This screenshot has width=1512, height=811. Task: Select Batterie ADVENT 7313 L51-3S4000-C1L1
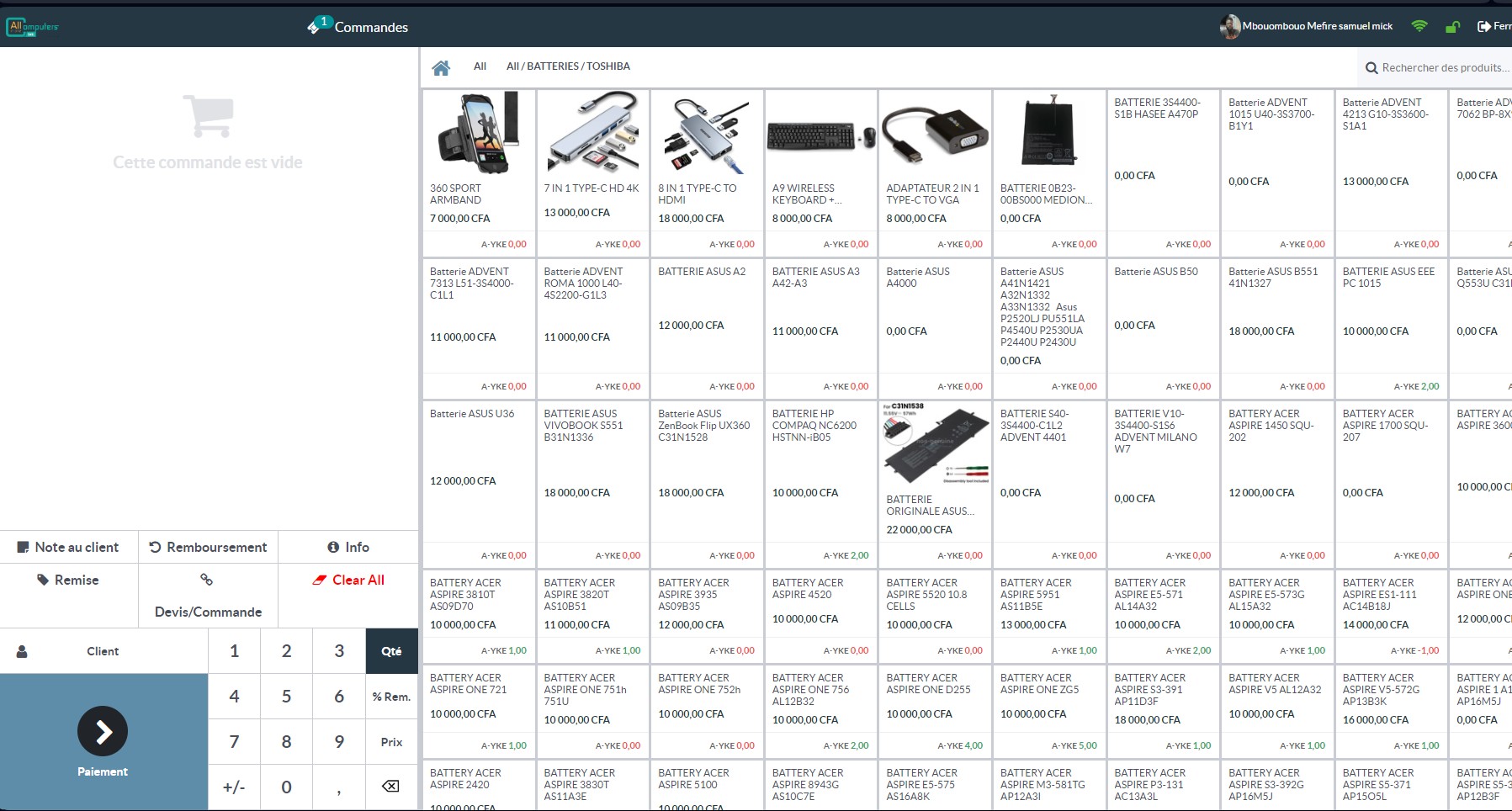(478, 328)
